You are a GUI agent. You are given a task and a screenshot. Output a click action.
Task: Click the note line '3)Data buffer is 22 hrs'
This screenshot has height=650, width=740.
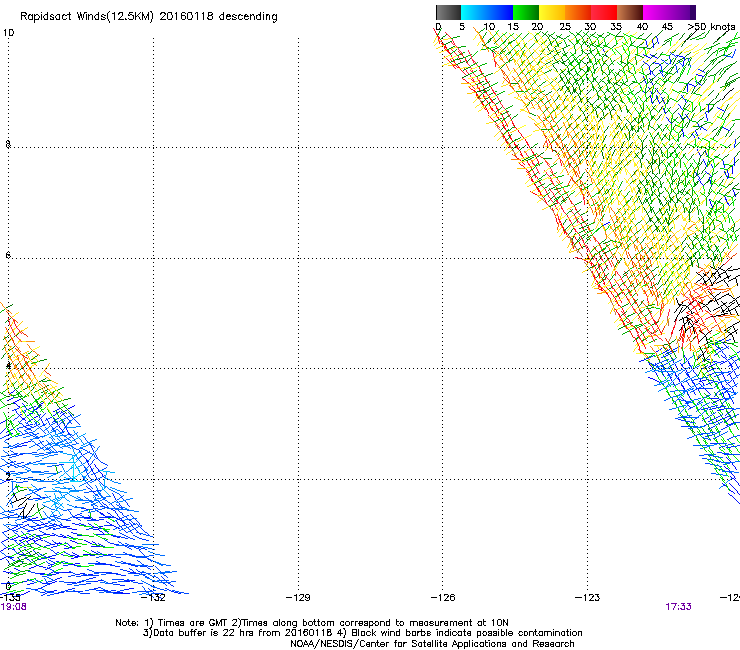tap(362, 633)
